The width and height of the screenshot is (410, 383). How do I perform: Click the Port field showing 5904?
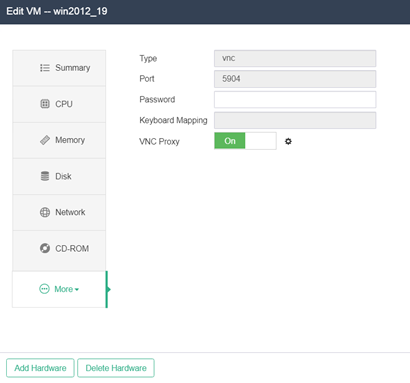pos(295,79)
